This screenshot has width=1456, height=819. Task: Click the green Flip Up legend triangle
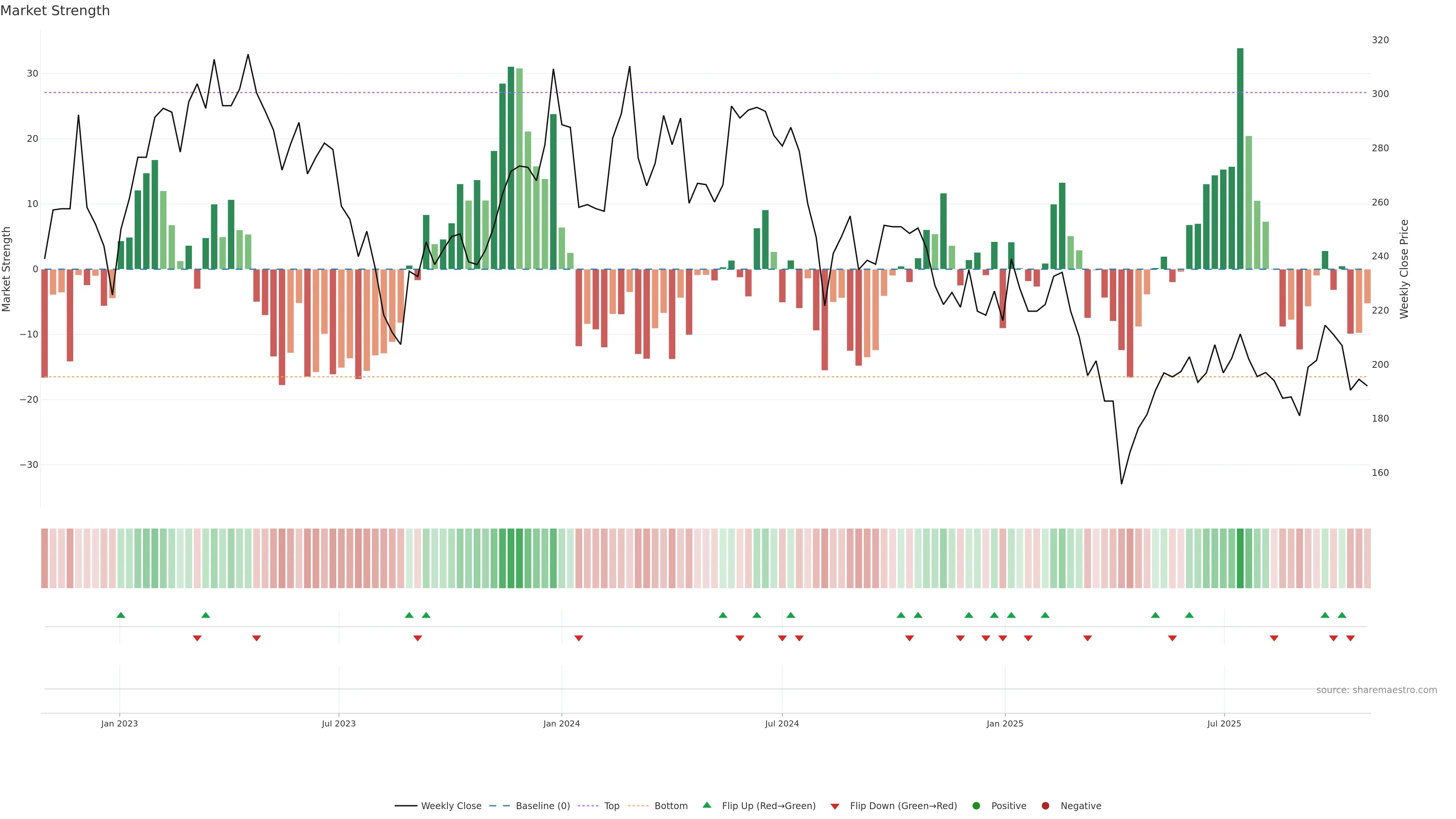[706, 805]
